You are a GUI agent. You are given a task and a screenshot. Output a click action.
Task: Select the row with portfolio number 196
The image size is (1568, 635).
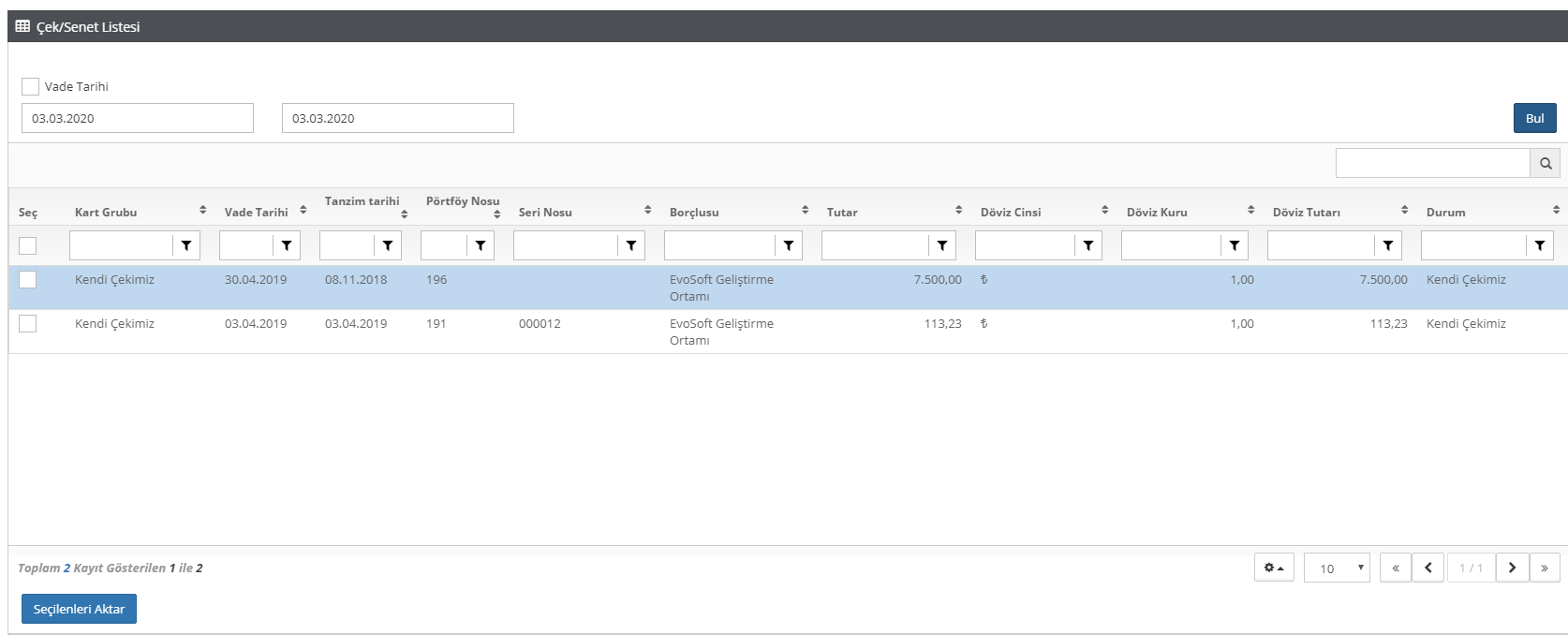point(28,279)
